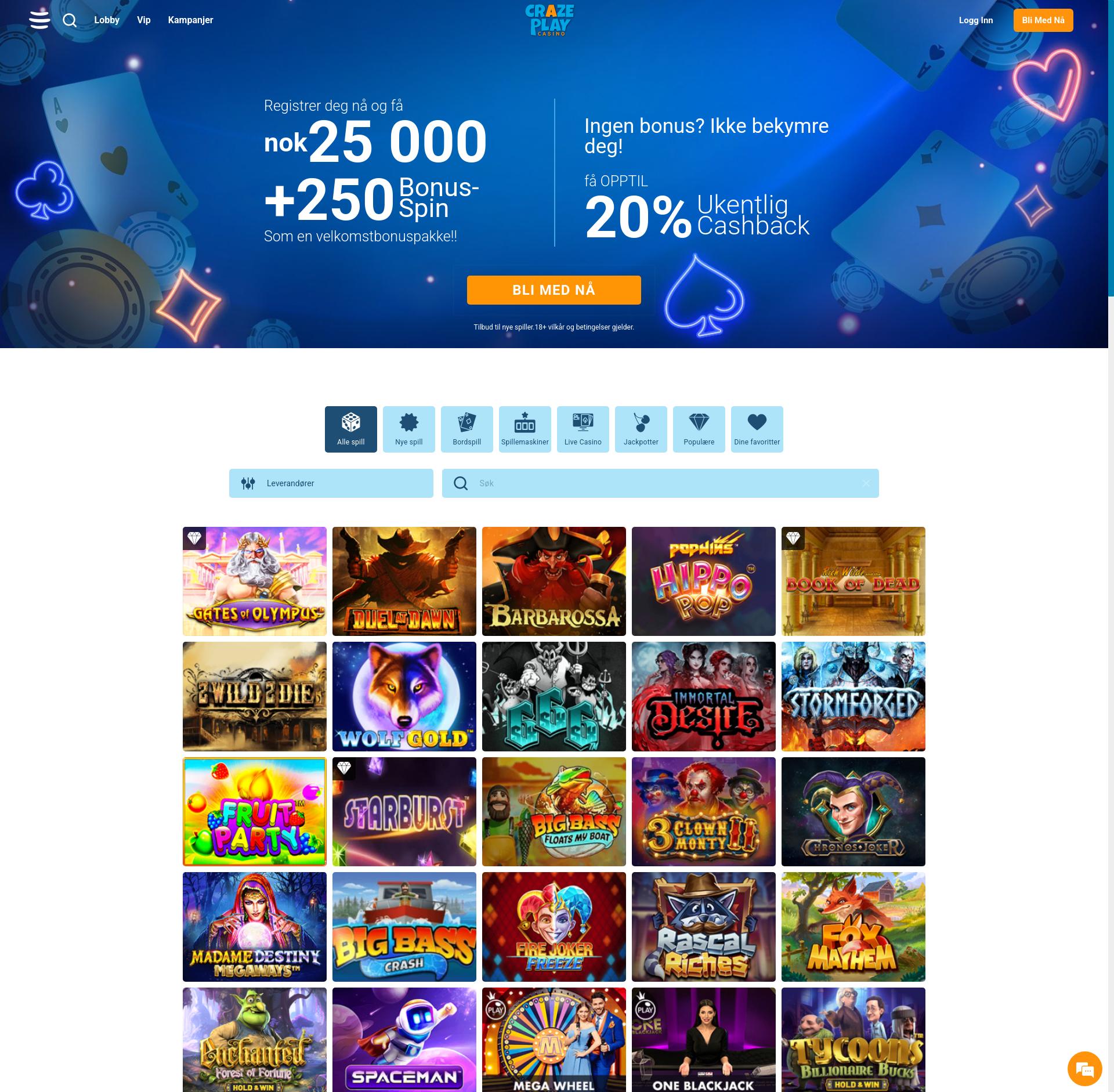Screen dimensions: 1114x1092
Task: Show the Jackpotter cherry category
Action: 641,429
